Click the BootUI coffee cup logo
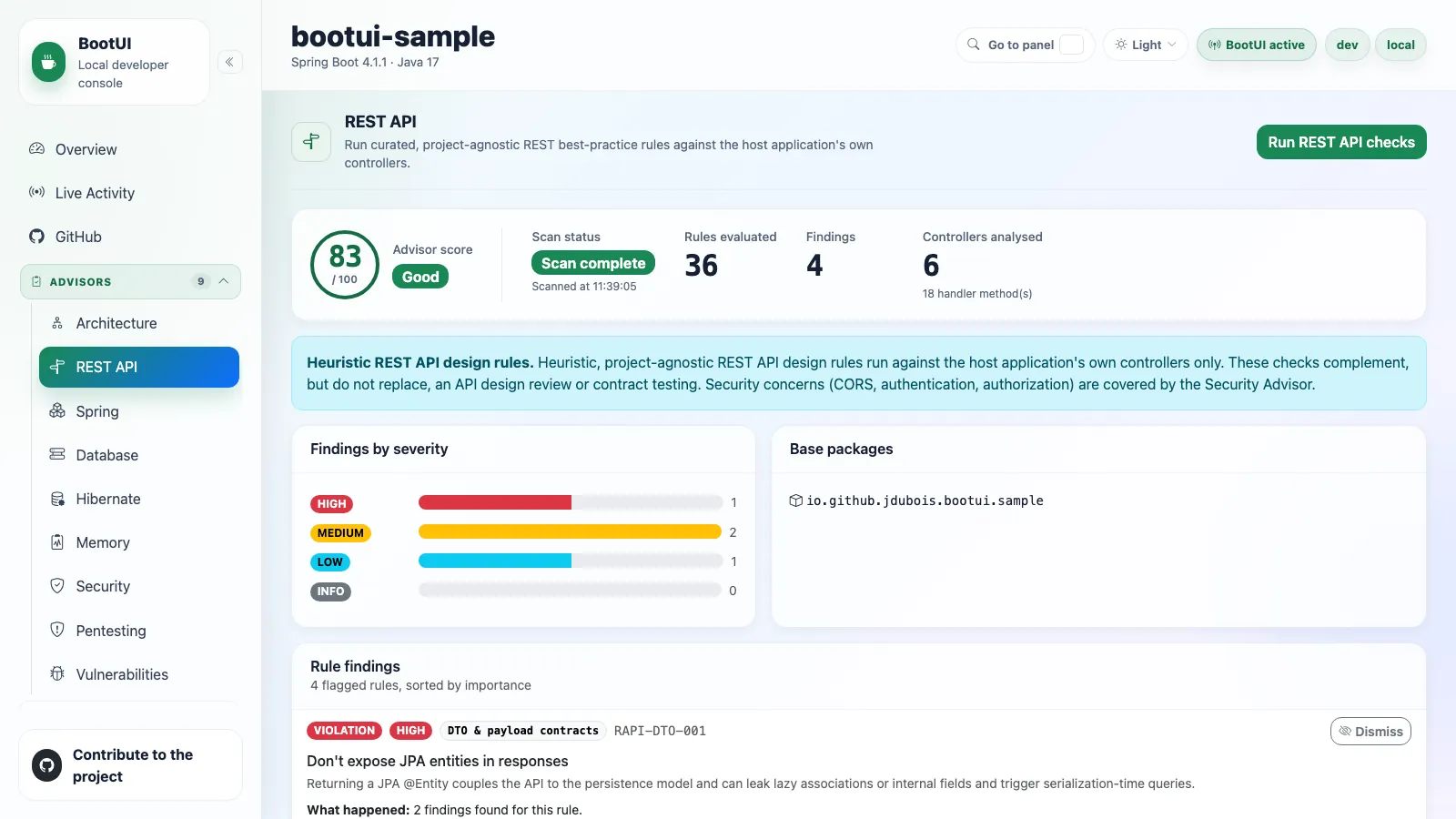Screen dimensions: 1456x819 tap(48, 62)
